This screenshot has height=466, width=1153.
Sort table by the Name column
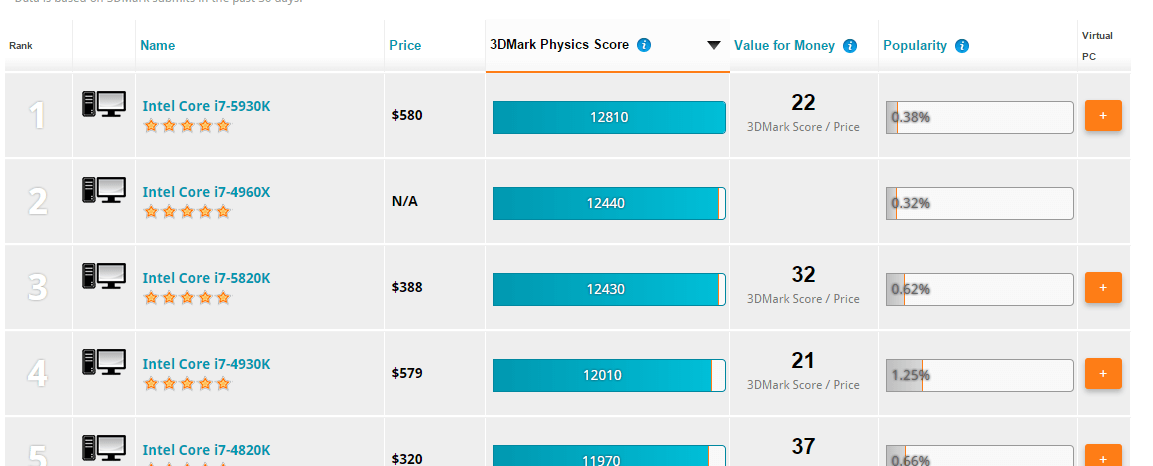pyautogui.click(x=157, y=46)
